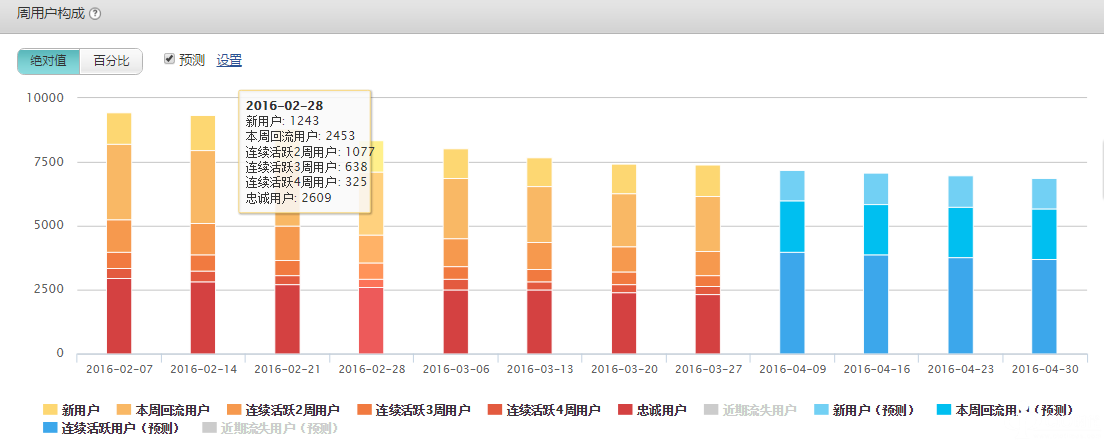Click the 2016-04-09 forecast bar's blue base
This screenshot has height=442, width=1104.
pos(792,302)
